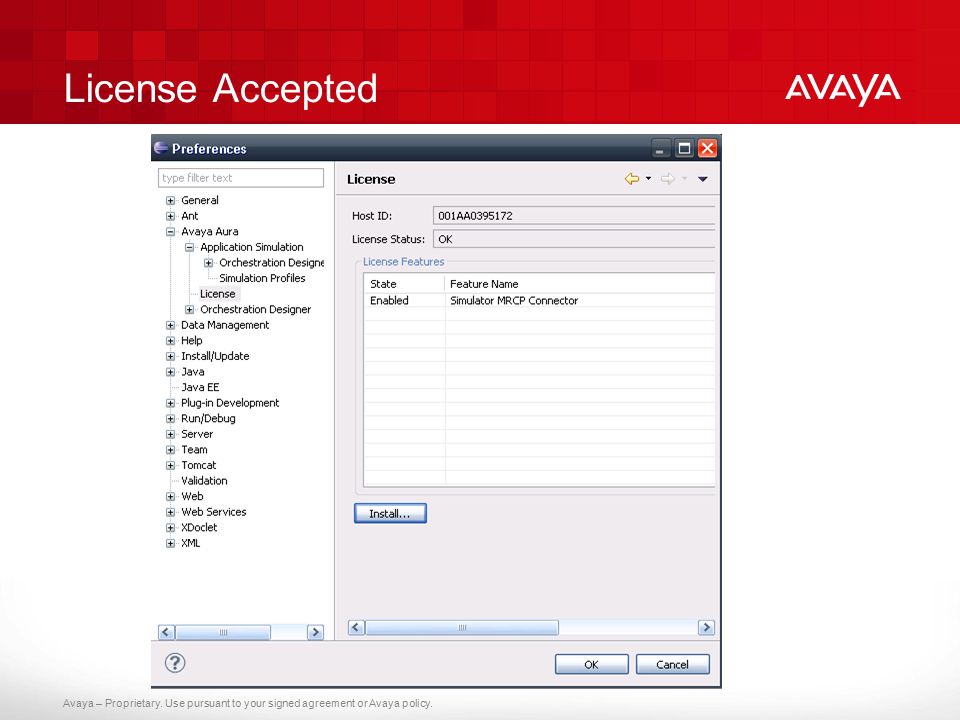Expand Orchestration Designer node below License
The image size is (960, 720).
pyautogui.click(x=190, y=310)
